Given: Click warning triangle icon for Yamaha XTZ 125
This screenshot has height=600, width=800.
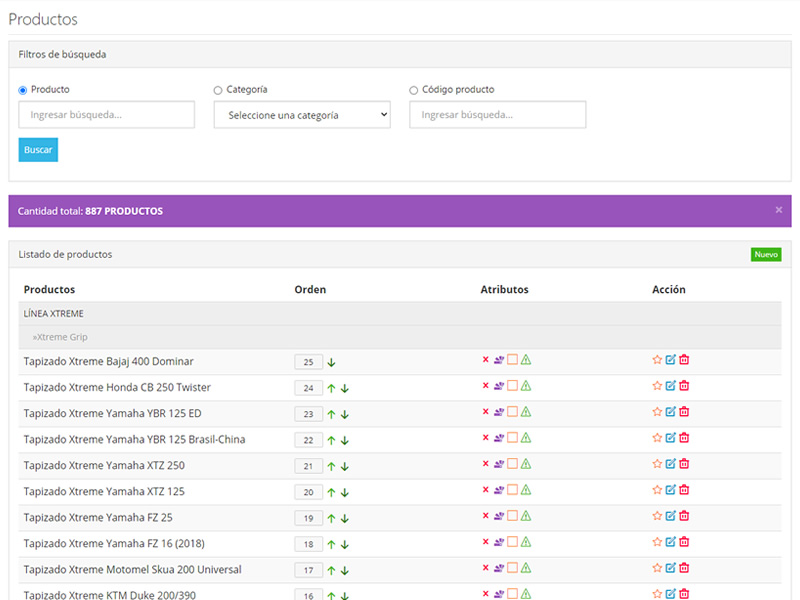Looking at the screenshot, I should pos(526,490).
